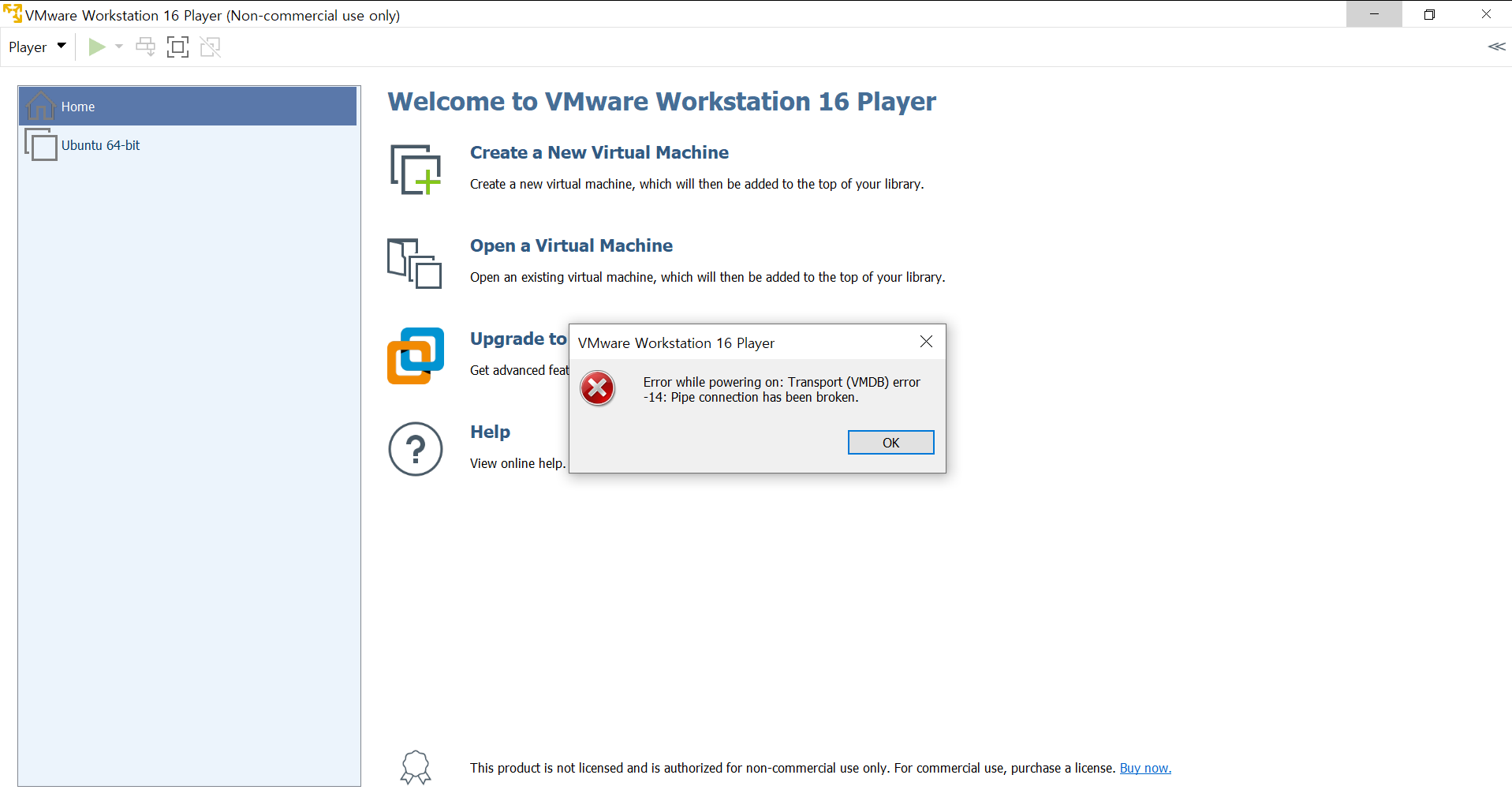Restore down the VMware Player window
This screenshot has width=1512, height=801.
click(x=1429, y=14)
